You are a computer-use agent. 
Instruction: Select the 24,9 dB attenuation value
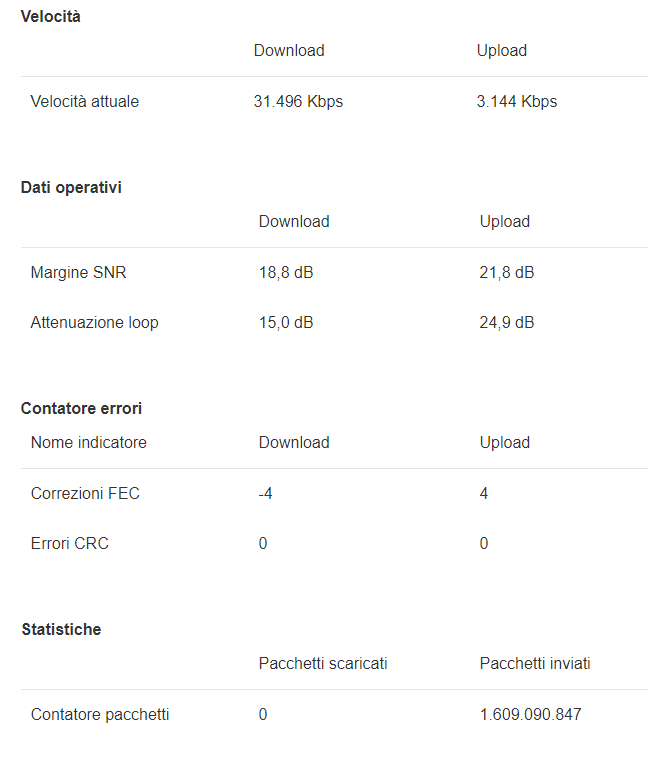click(x=507, y=323)
